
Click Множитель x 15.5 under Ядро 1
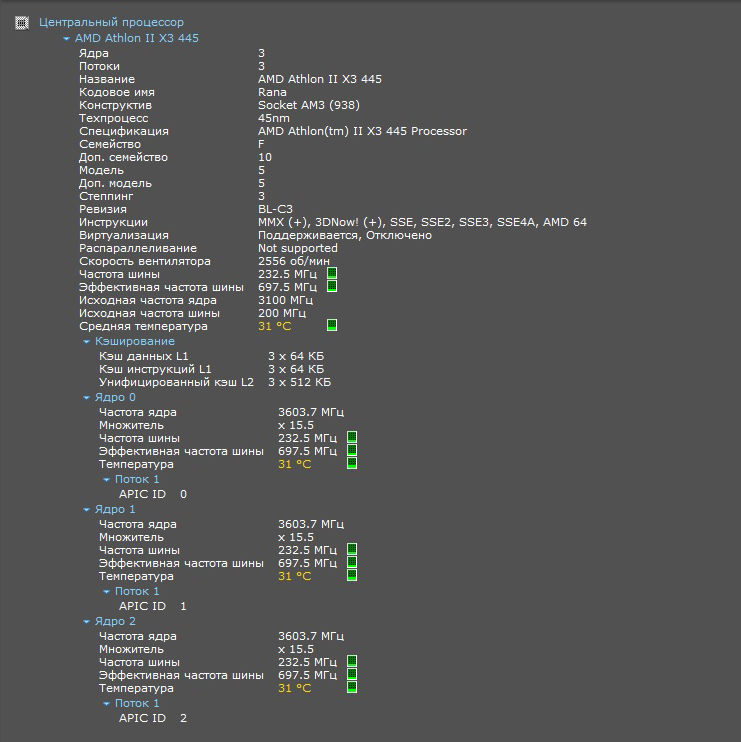pyautogui.click(x=206, y=538)
